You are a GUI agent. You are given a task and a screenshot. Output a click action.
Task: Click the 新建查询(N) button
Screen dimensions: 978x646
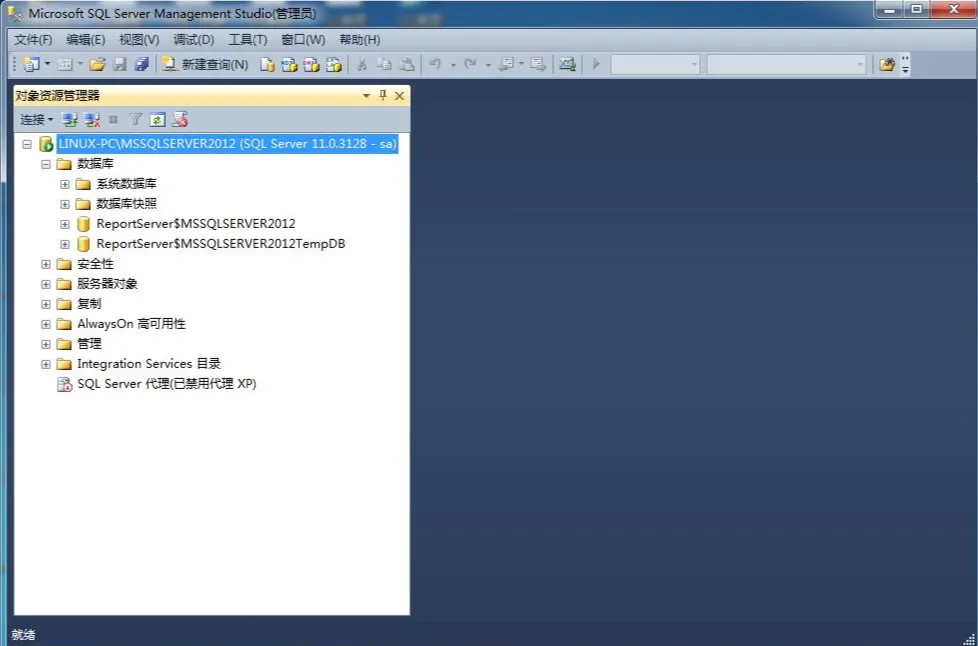(x=205, y=64)
